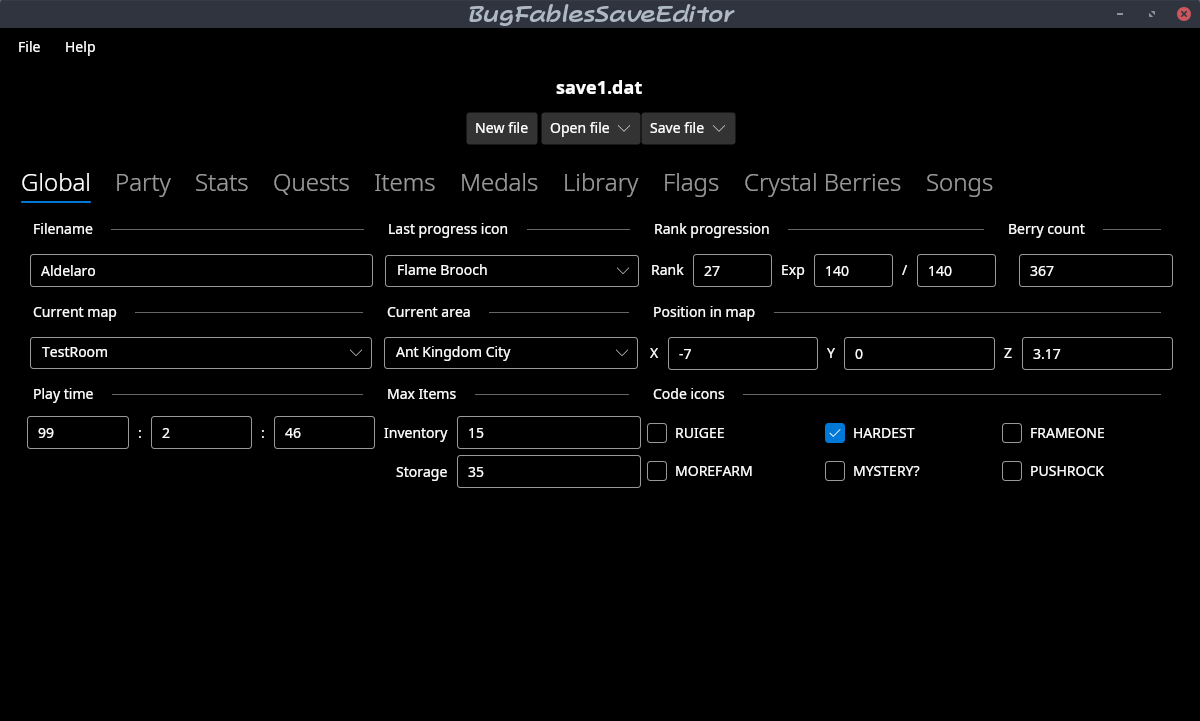Click the New file button
This screenshot has width=1200, height=721.
point(502,128)
